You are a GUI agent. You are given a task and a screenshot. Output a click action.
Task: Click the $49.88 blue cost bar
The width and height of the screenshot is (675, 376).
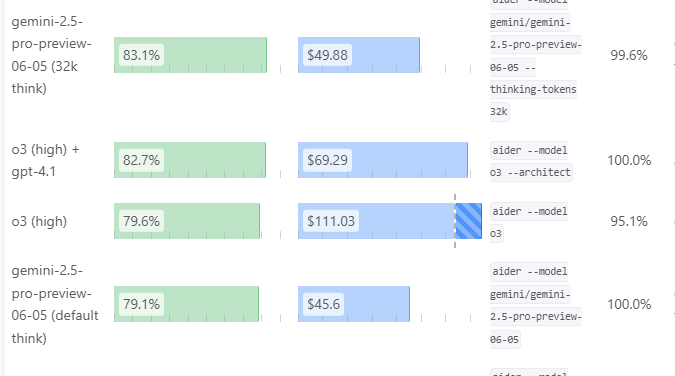click(x=359, y=55)
